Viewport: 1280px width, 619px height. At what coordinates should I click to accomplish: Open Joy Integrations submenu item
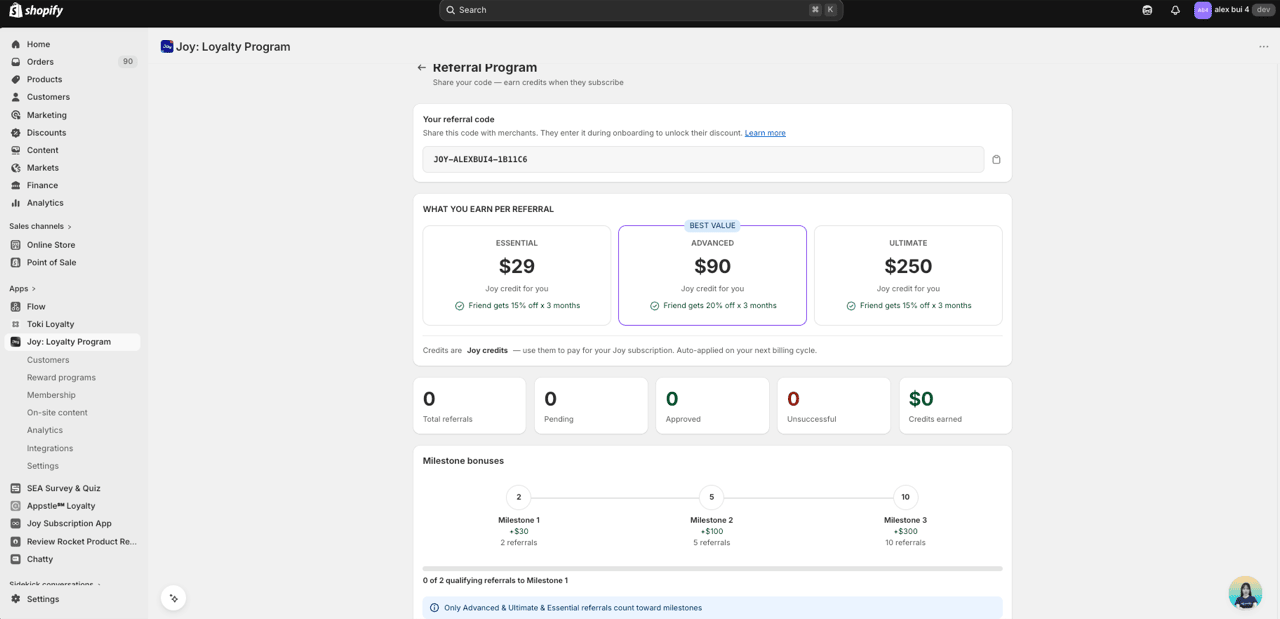pyautogui.click(x=50, y=449)
